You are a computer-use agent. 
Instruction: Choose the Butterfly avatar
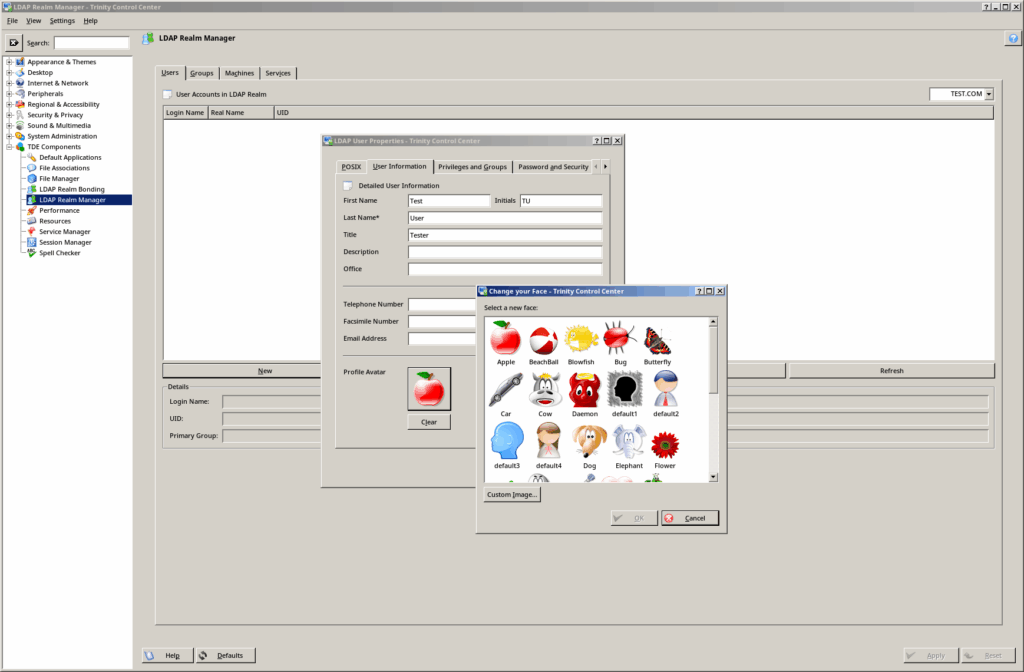[657, 338]
